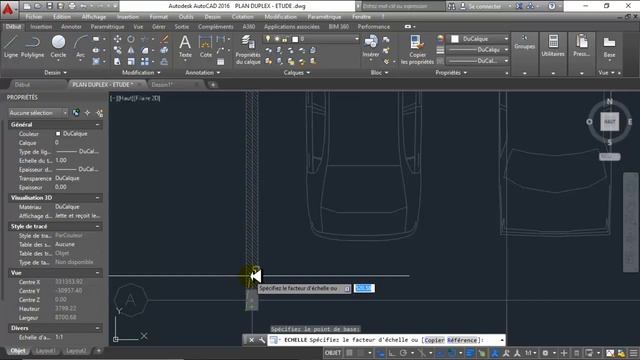Toggle the layer on/off lightbulb icon
Viewport: 640px width, 360px height.
click(268, 39)
